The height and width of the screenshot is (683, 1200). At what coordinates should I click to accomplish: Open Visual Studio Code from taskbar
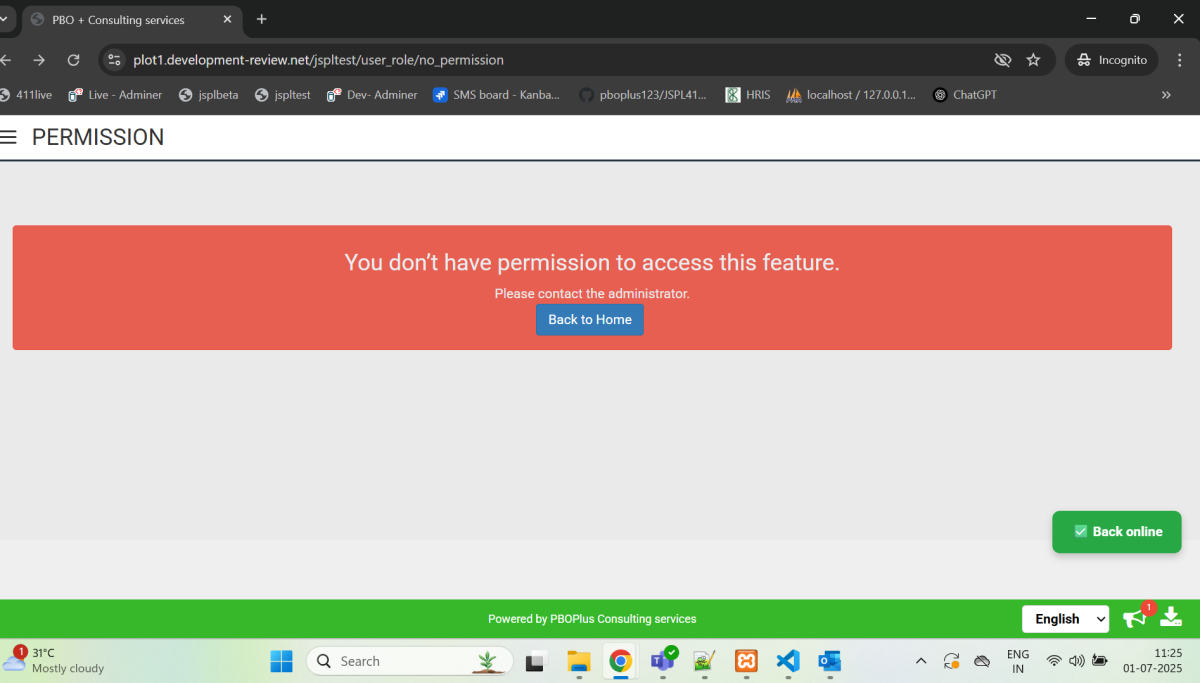tap(788, 661)
